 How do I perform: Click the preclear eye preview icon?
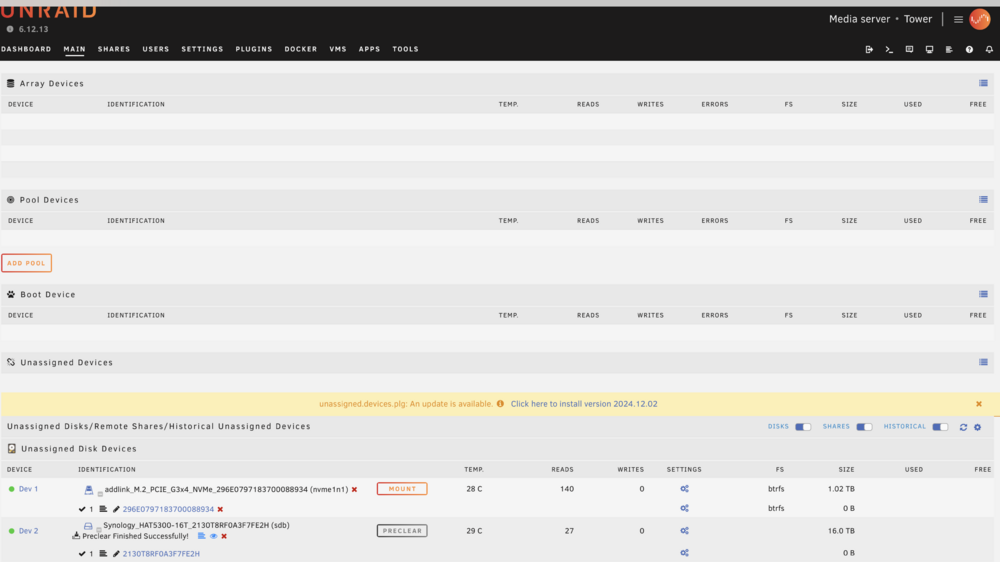(214, 536)
